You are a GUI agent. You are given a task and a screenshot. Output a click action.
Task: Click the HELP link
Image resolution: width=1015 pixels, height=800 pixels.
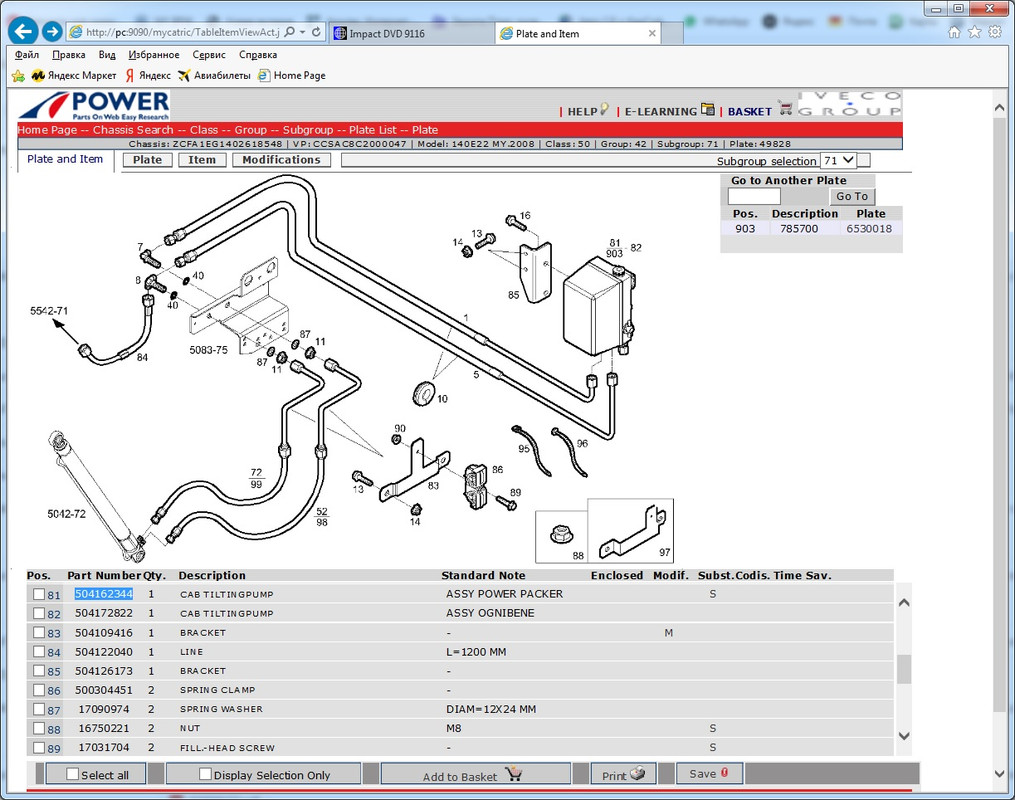[x=582, y=111]
